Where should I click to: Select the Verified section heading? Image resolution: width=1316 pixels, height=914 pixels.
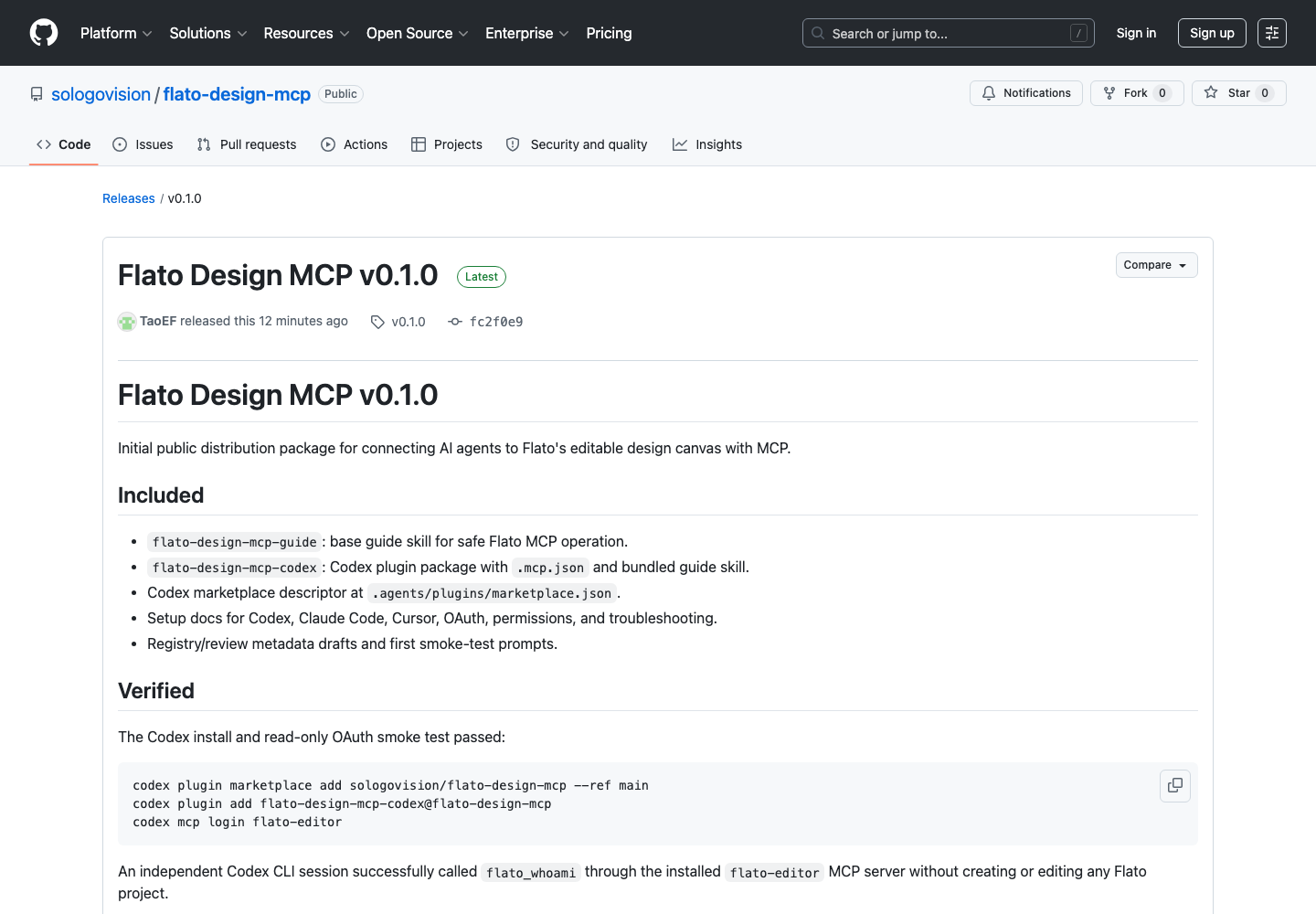tap(156, 691)
